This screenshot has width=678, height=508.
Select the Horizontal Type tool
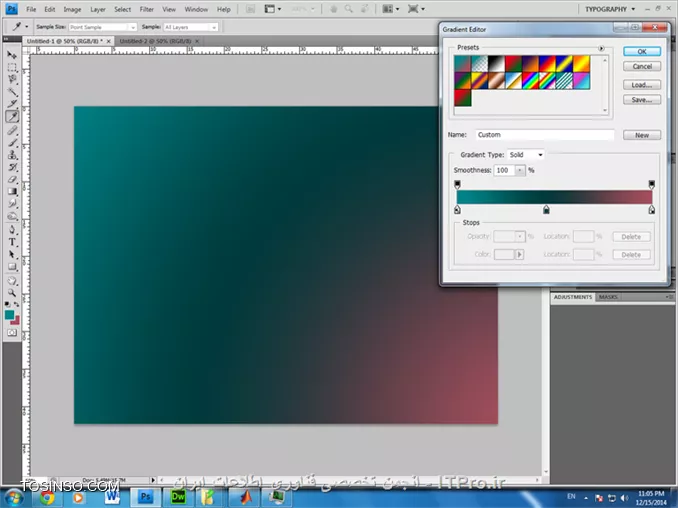coord(12,242)
